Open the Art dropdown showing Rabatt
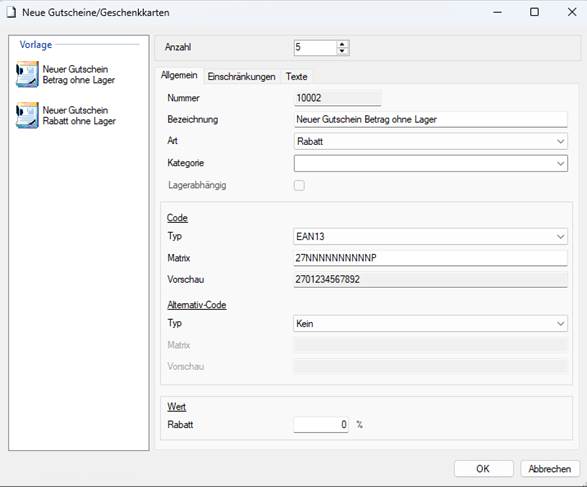 point(431,141)
